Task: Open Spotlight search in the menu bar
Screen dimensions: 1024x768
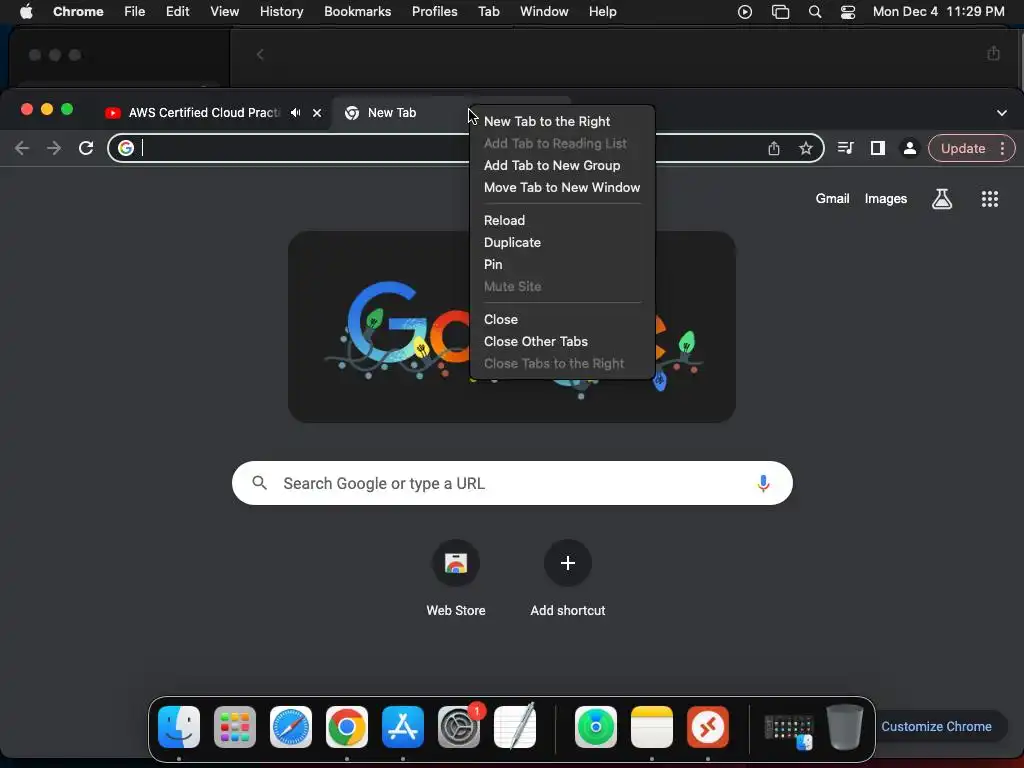Action: (x=814, y=12)
